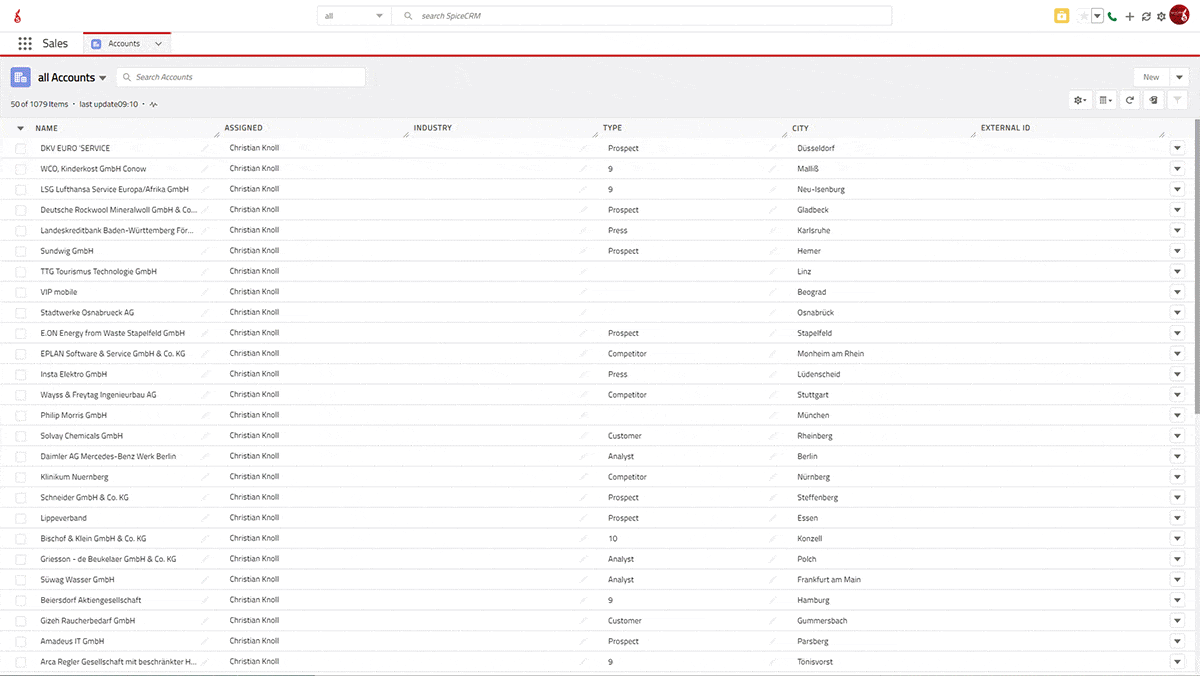Click the name pencil icon for VIP mobile
Screen dimensions: 1200x676
click(x=205, y=292)
